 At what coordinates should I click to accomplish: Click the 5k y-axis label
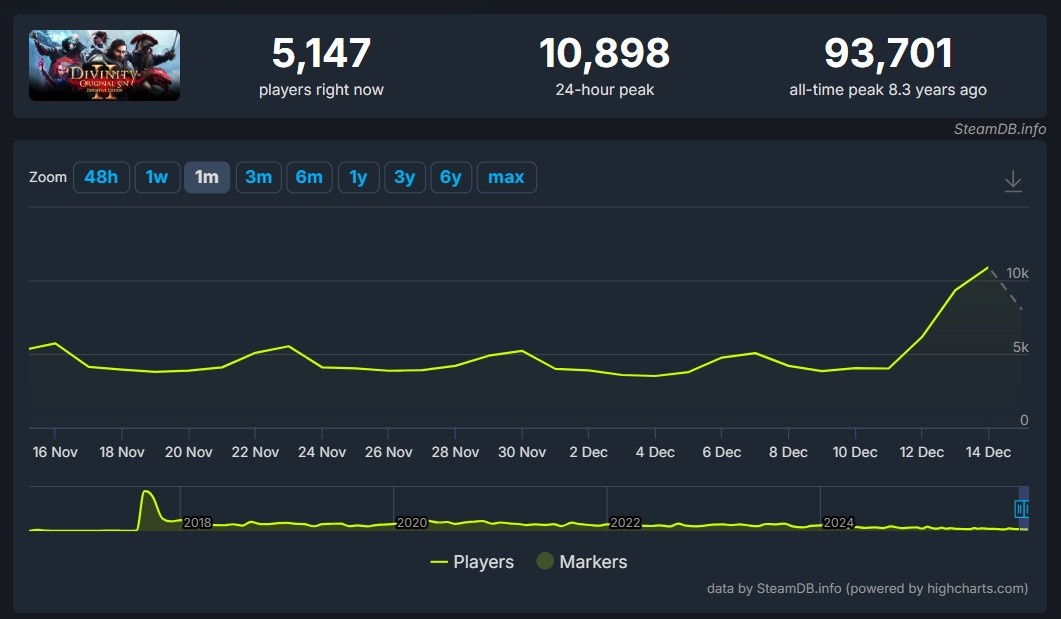pyautogui.click(x=1020, y=347)
